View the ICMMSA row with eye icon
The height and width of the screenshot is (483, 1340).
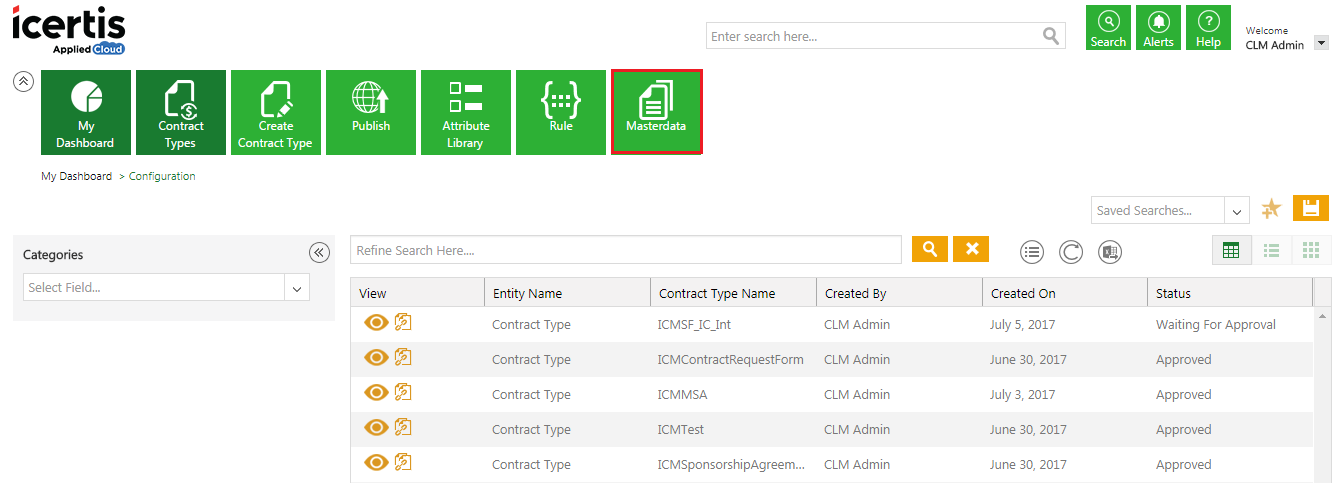point(376,393)
